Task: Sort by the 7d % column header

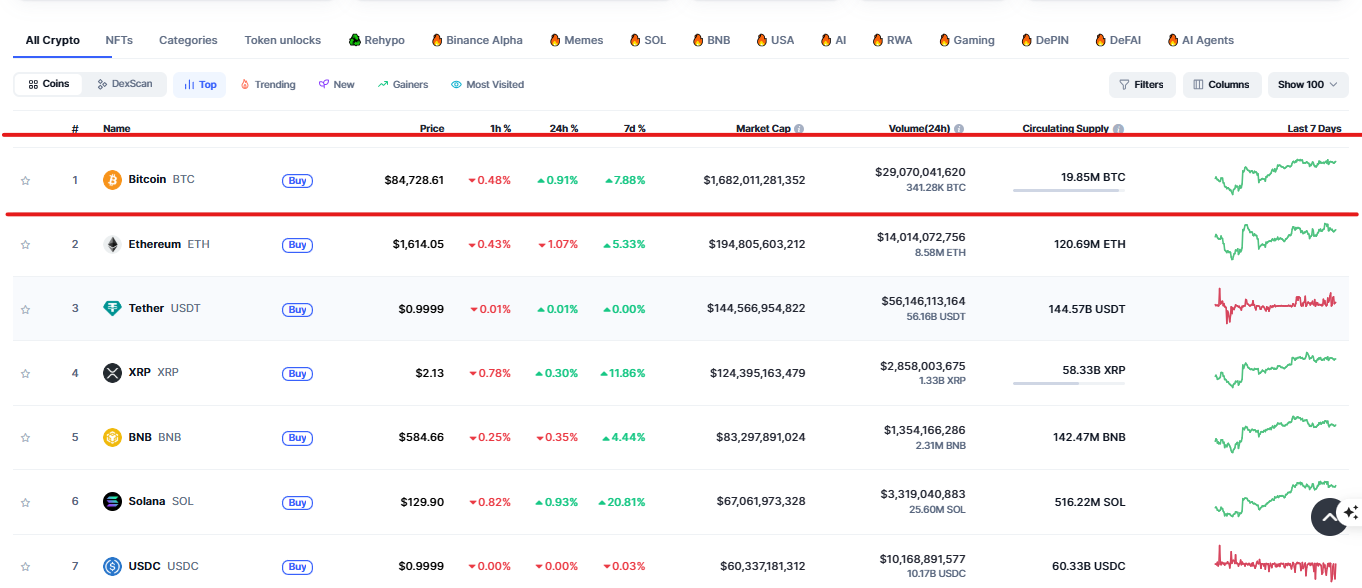Action: pyautogui.click(x=634, y=129)
